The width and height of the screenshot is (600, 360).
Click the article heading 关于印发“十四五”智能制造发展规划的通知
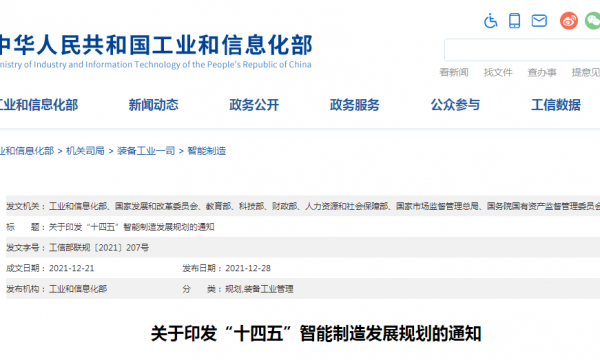[x=316, y=333]
